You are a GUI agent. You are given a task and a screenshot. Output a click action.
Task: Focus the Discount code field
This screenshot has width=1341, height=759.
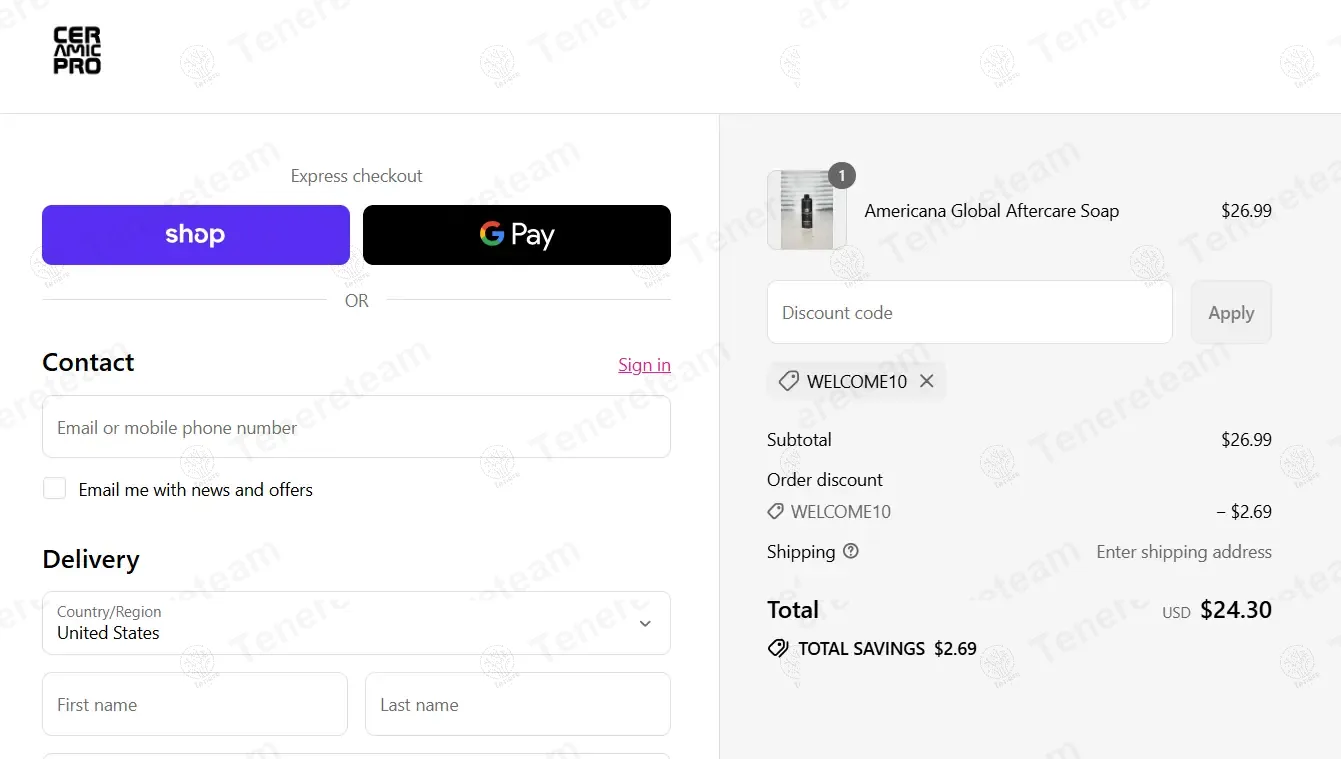click(969, 312)
